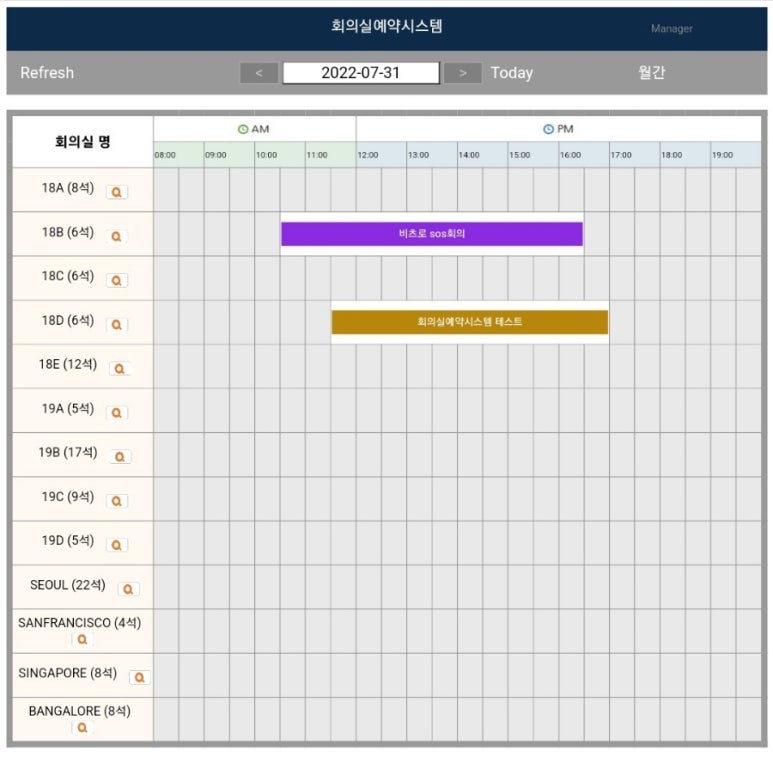Open details for room 18A magnifier icon
This screenshot has width=773, height=757.
click(117, 192)
